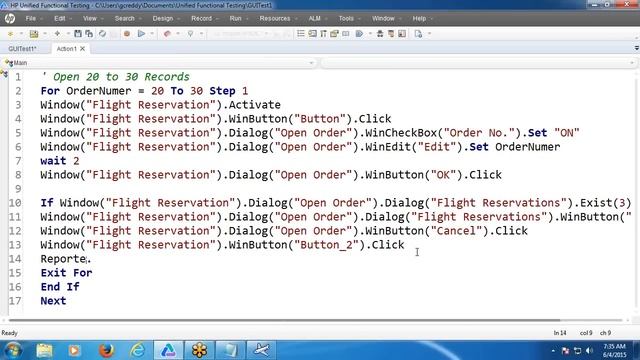The width and height of the screenshot is (640, 360).
Task: Run the test with the blue play icon
Action: [141, 33]
